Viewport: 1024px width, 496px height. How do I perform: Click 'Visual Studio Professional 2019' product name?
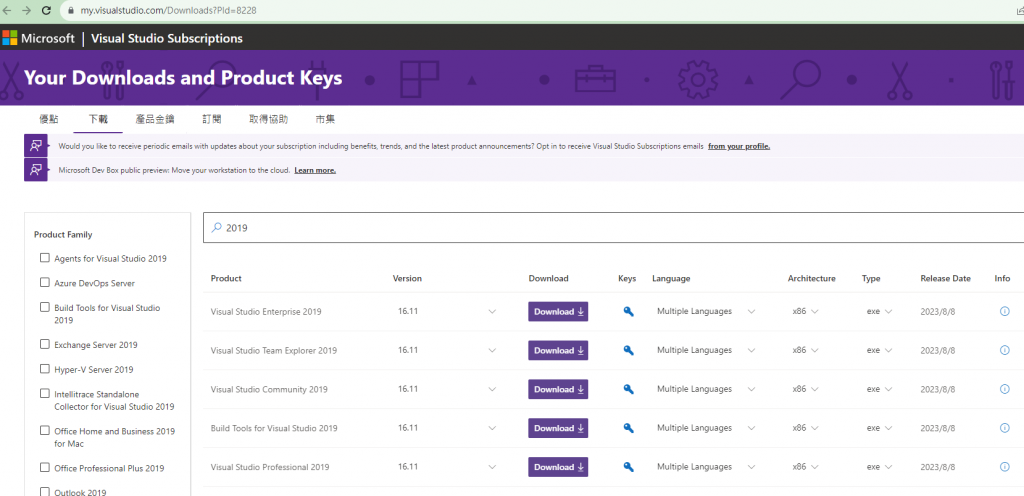click(x=270, y=467)
